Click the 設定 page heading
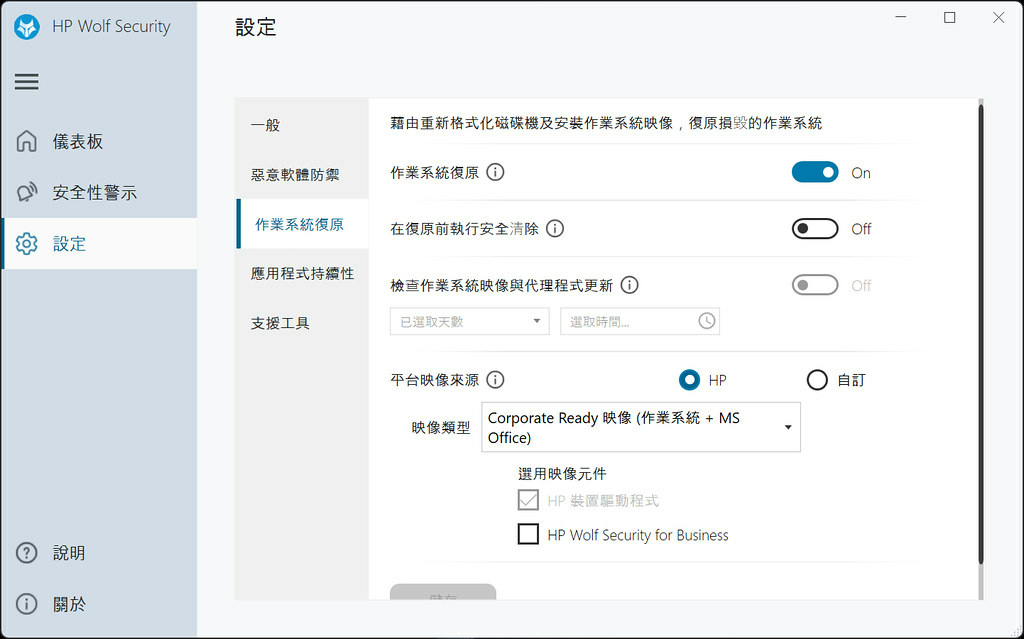1024x639 pixels. pos(256,27)
